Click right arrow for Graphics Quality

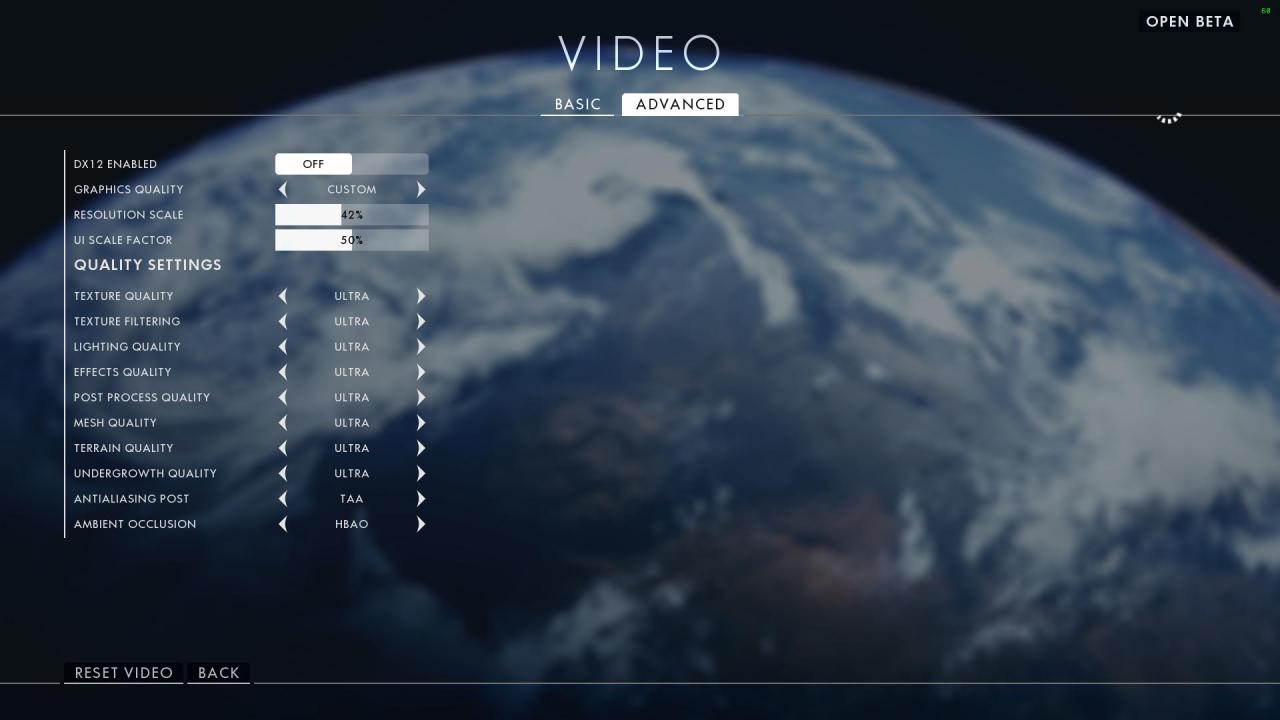pyautogui.click(x=421, y=189)
